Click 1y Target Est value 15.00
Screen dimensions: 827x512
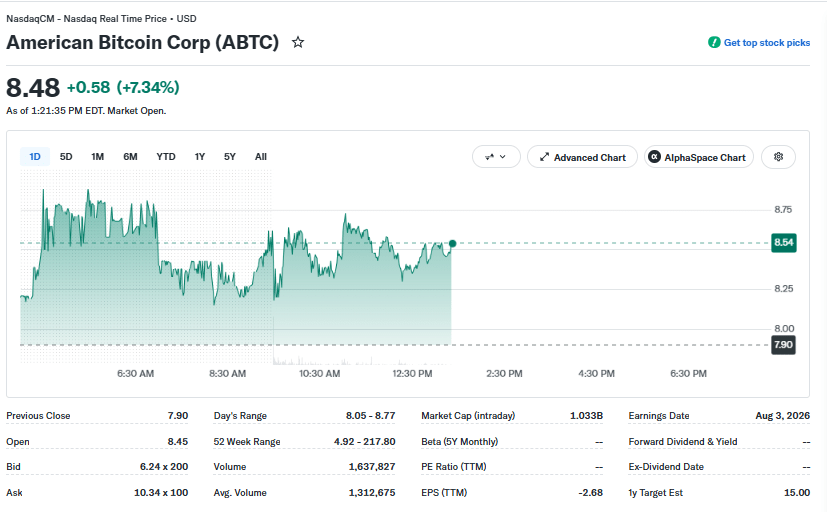(x=797, y=492)
